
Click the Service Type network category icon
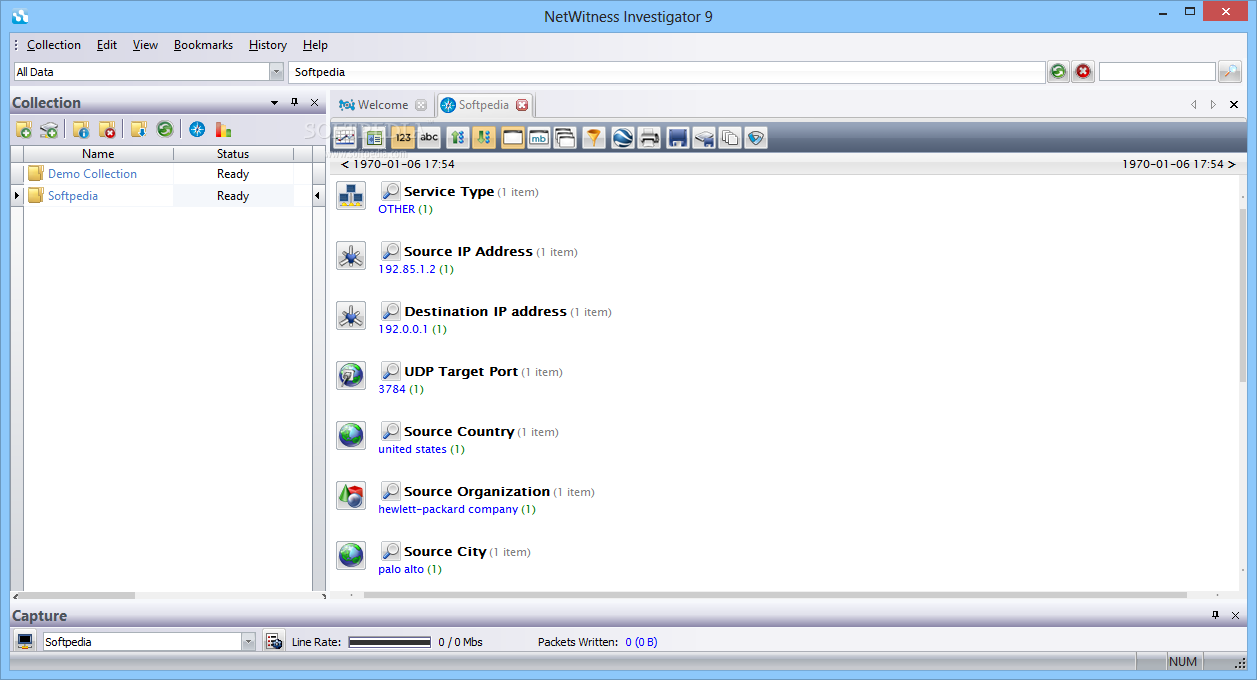pos(351,196)
